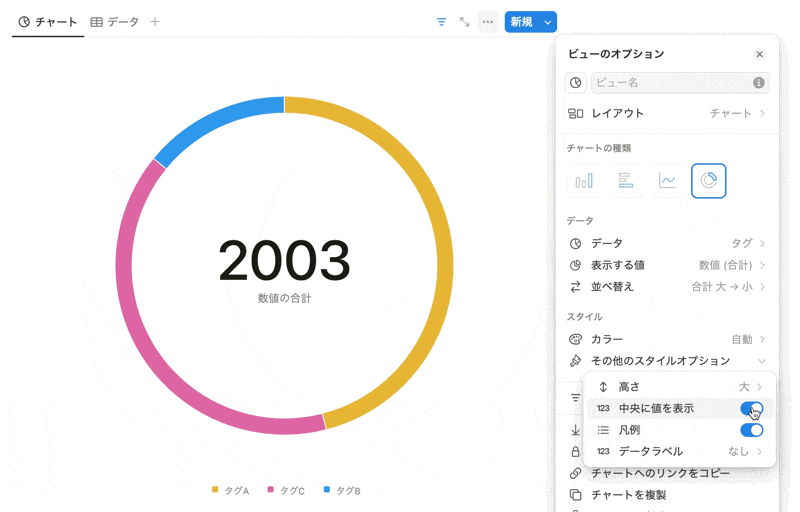Click the expand arrows icon in toolbar
Image resolution: width=800 pixels, height=512 pixels.
464,22
